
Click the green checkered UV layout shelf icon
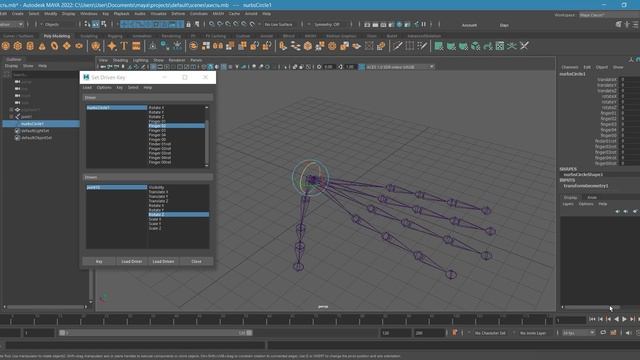pyautogui.click(x=500, y=46)
